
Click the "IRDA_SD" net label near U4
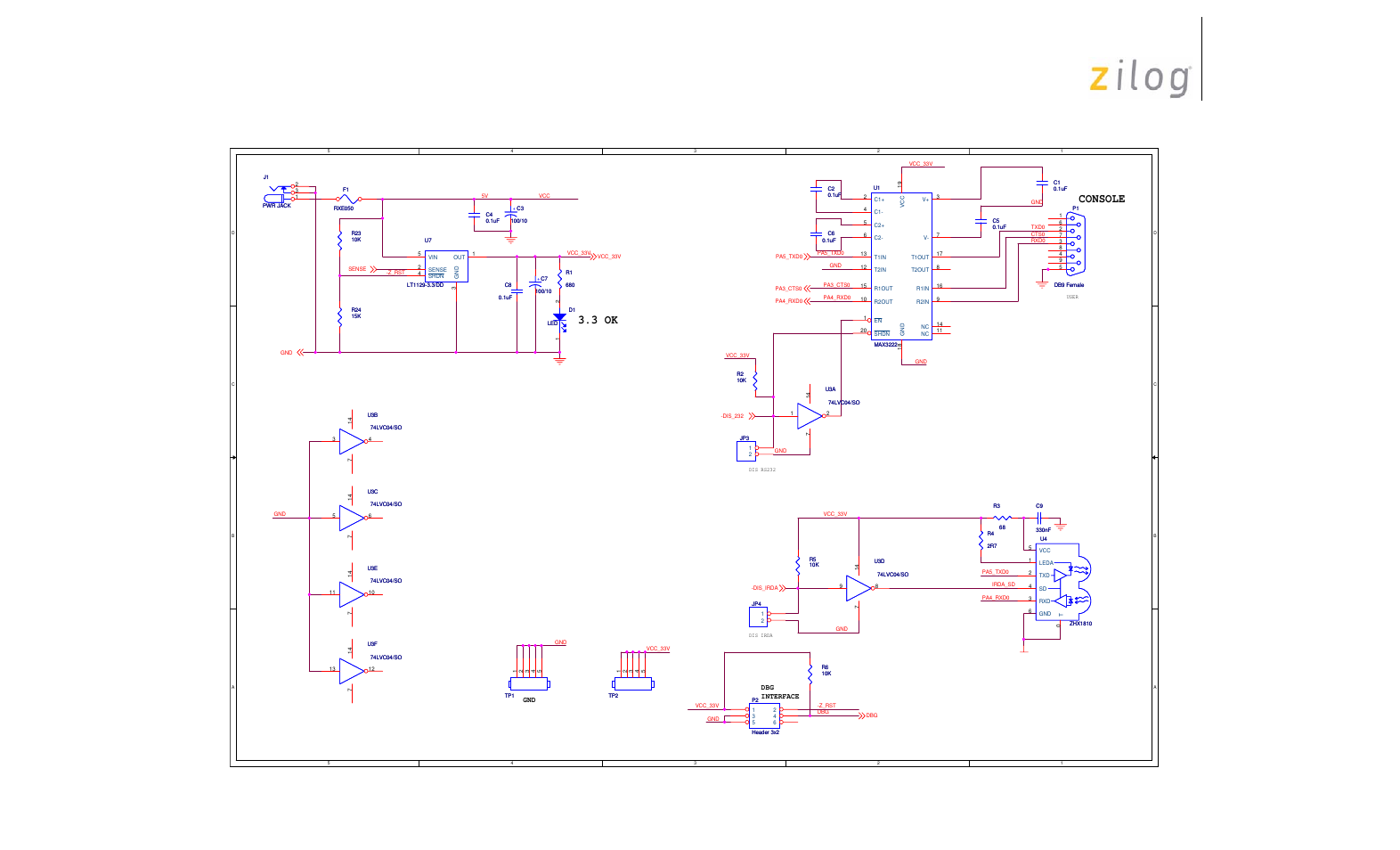1004,584
